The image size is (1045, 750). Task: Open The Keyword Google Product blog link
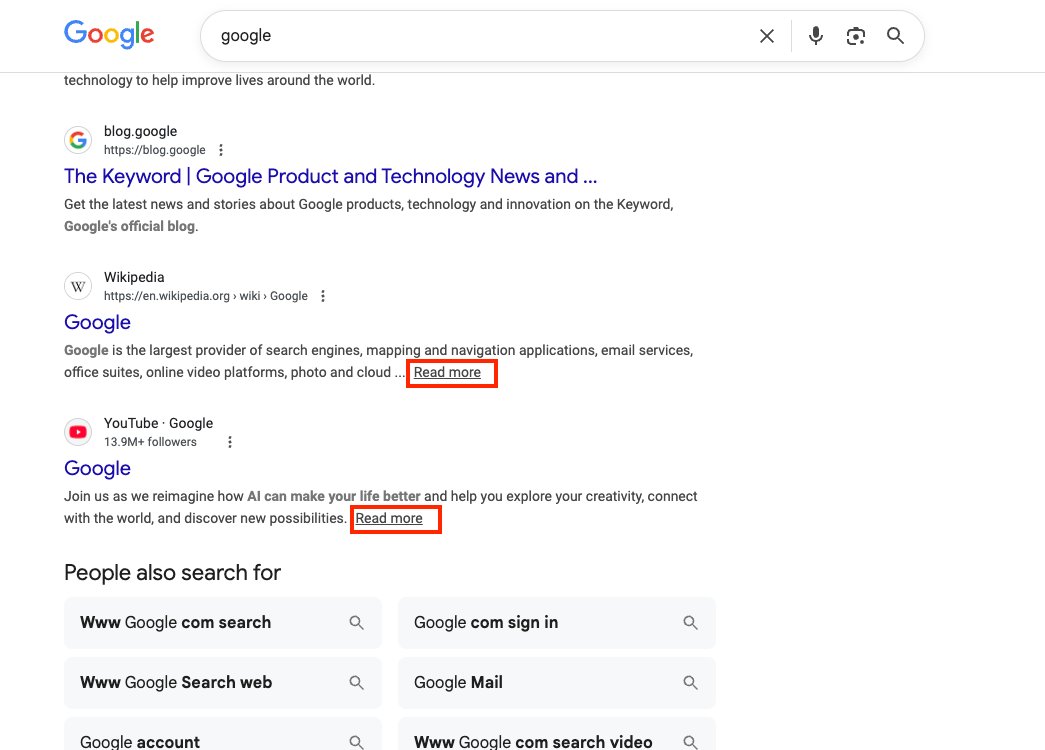330,177
